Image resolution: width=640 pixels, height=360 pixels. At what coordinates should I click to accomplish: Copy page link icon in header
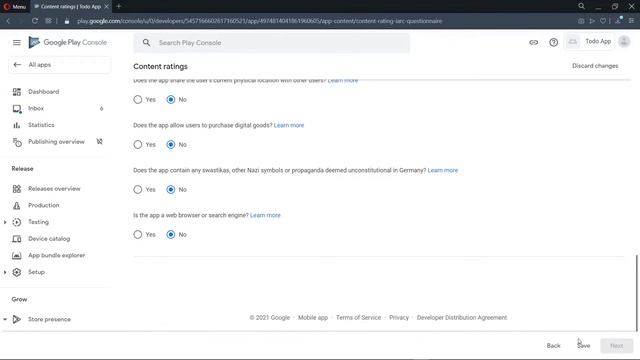[x=533, y=42]
